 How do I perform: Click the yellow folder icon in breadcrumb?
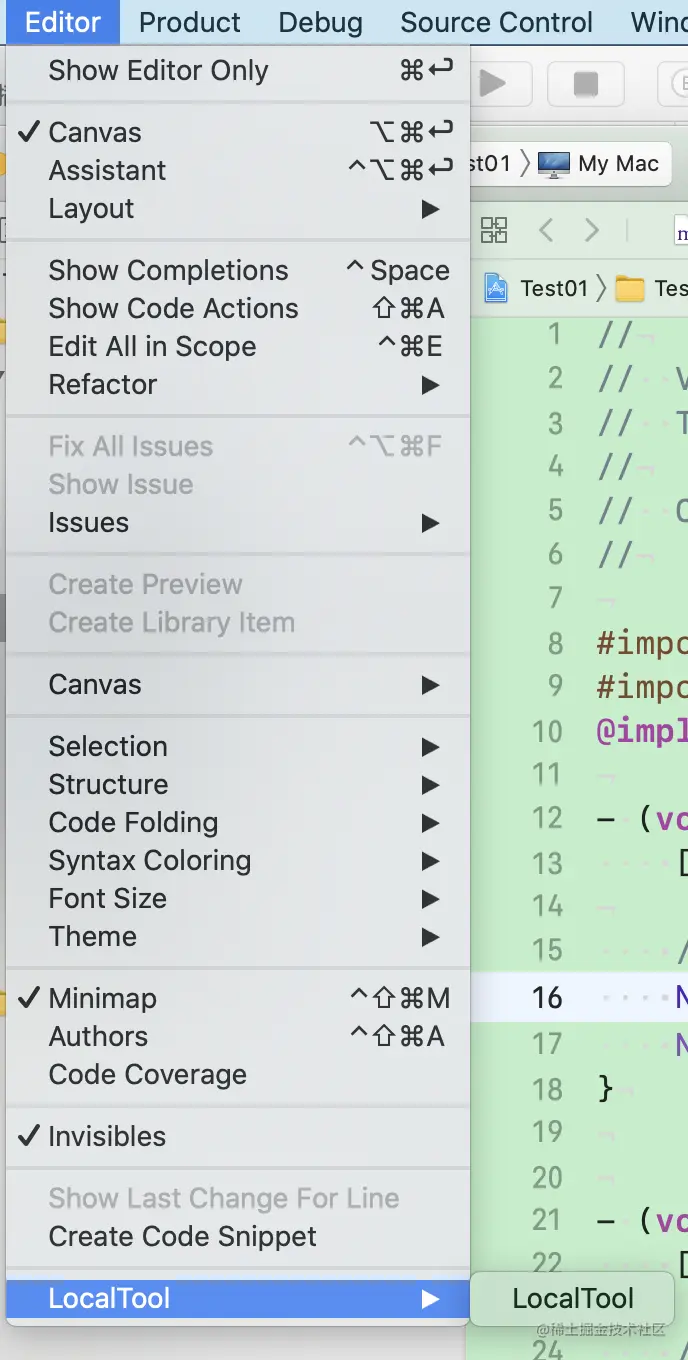[x=630, y=289]
